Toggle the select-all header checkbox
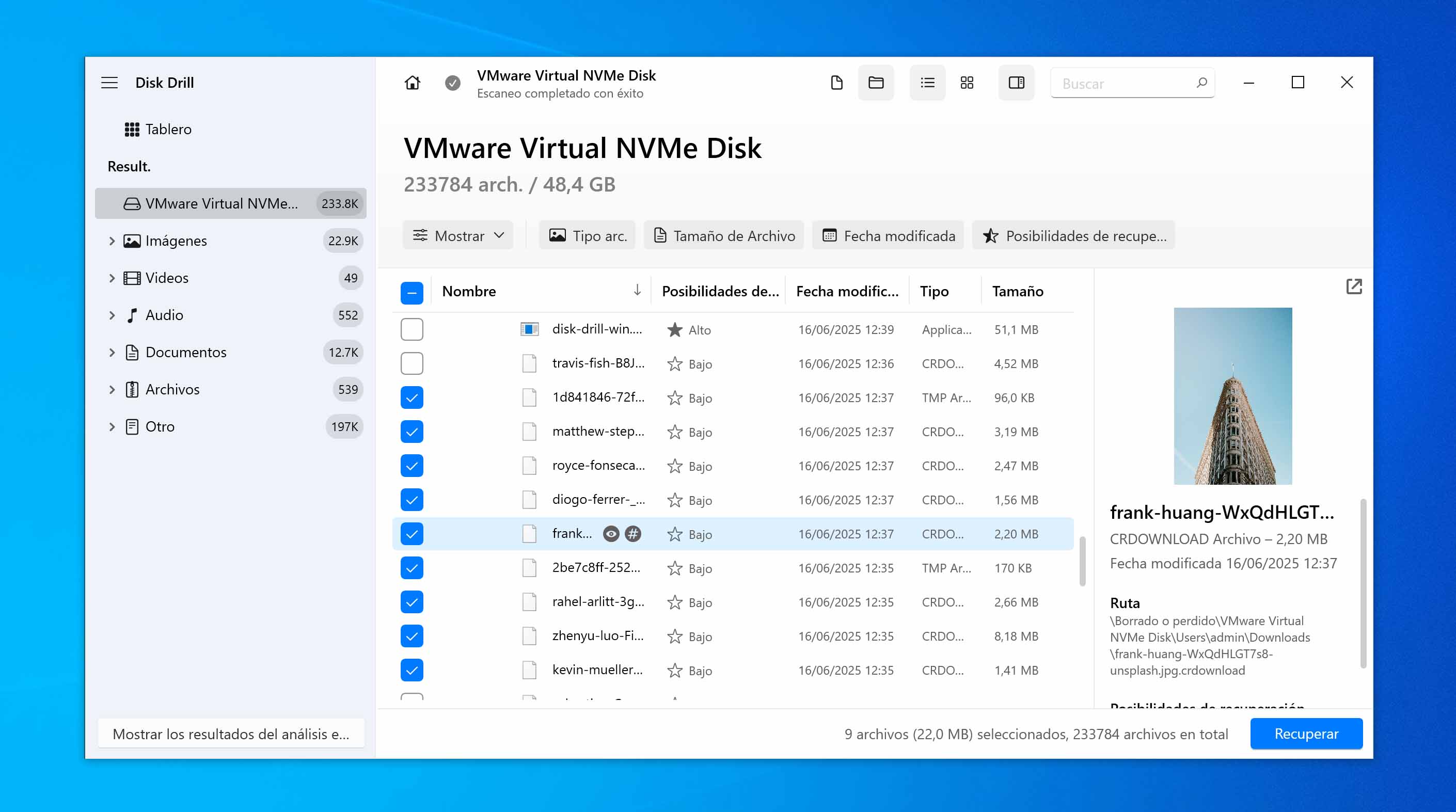Viewport: 1456px width, 812px height. [x=412, y=293]
